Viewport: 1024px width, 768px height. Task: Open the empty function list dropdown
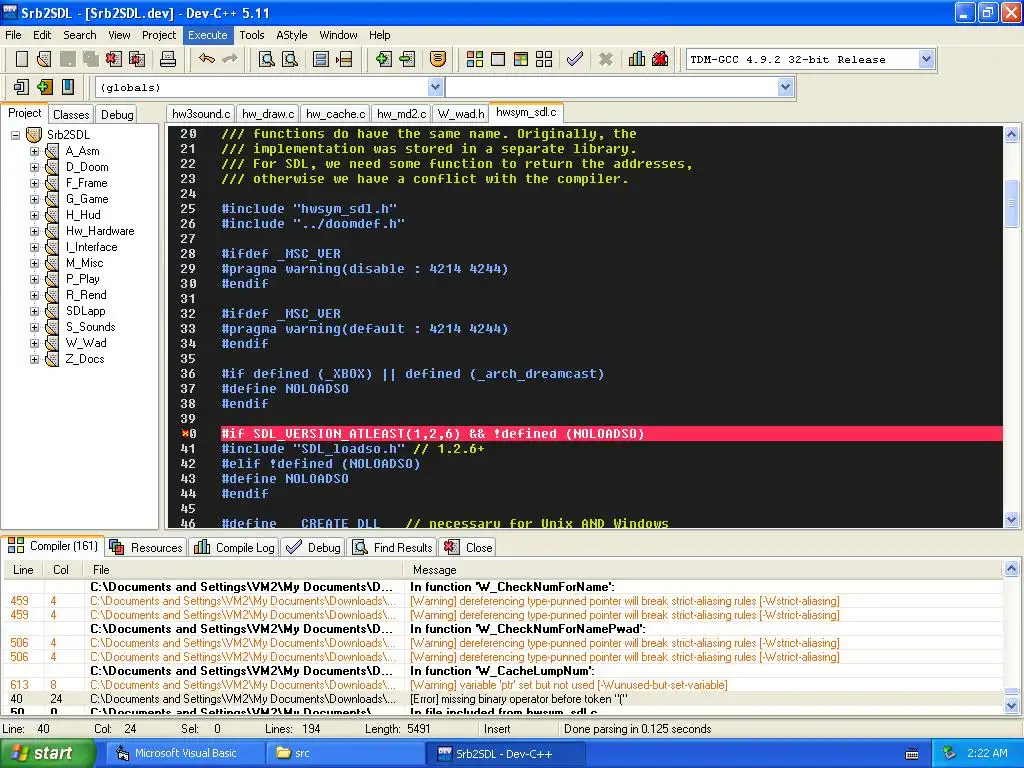[x=786, y=87]
